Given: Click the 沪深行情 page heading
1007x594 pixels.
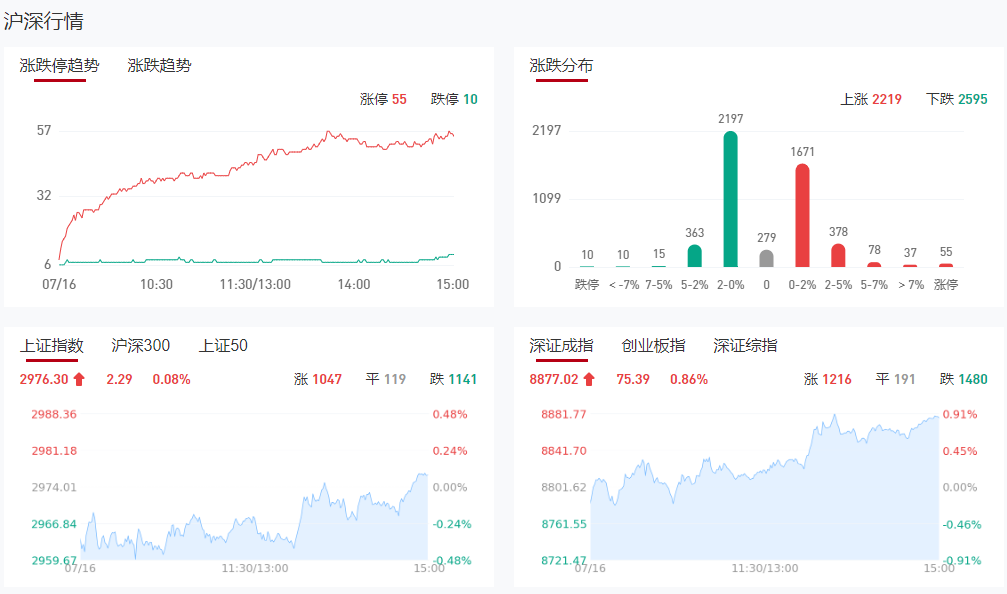Looking at the screenshot, I should click(x=44, y=20).
